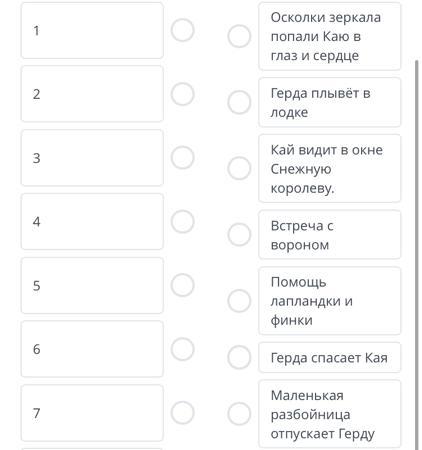Click circle beside 'Встреча с вороном'
Viewport: 422px width, 450px height.
pos(239,235)
